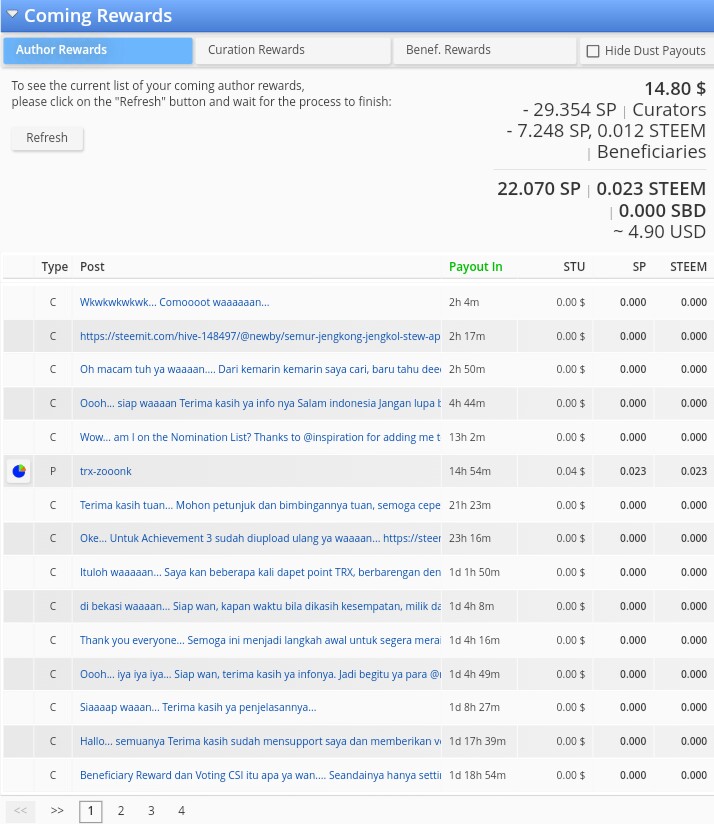The image size is (714, 824).
Task: Open the 'Oh macam tuh ya waaaan' comment
Action: click(x=260, y=369)
